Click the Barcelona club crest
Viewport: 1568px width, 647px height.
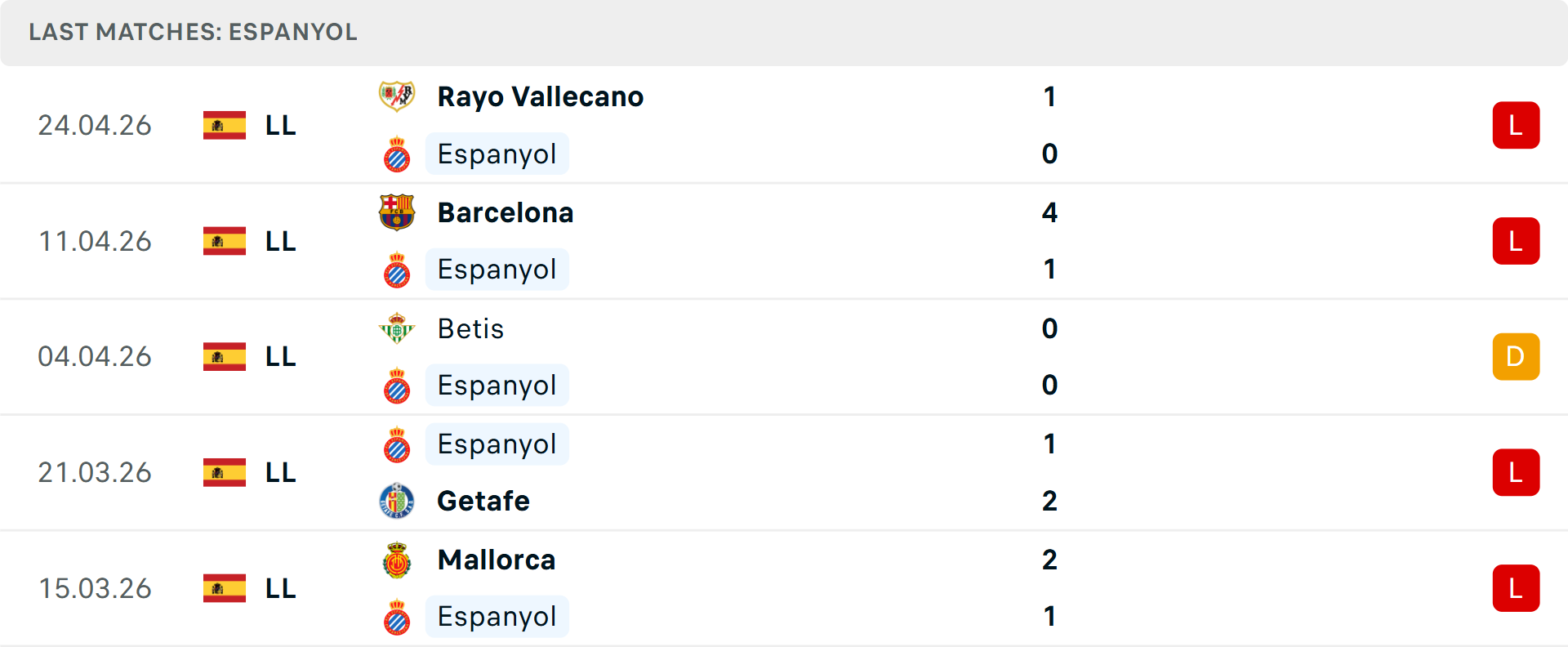tap(397, 212)
